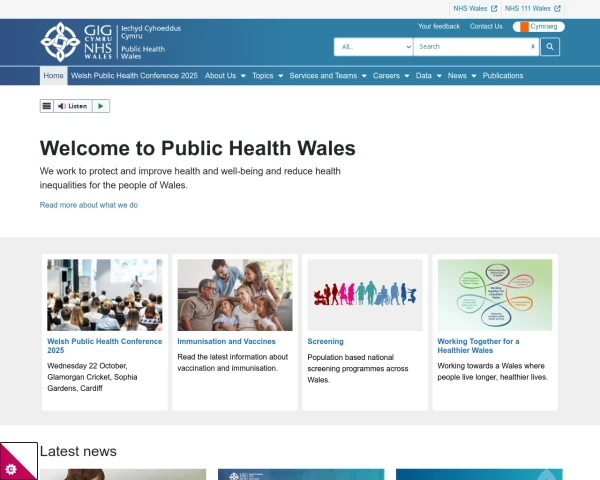Open the Screening card title

pyautogui.click(x=326, y=341)
